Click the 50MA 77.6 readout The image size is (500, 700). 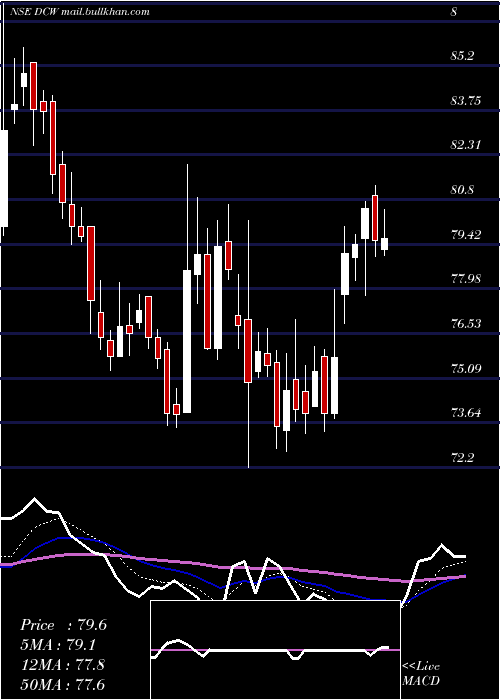tap(62, 684)
